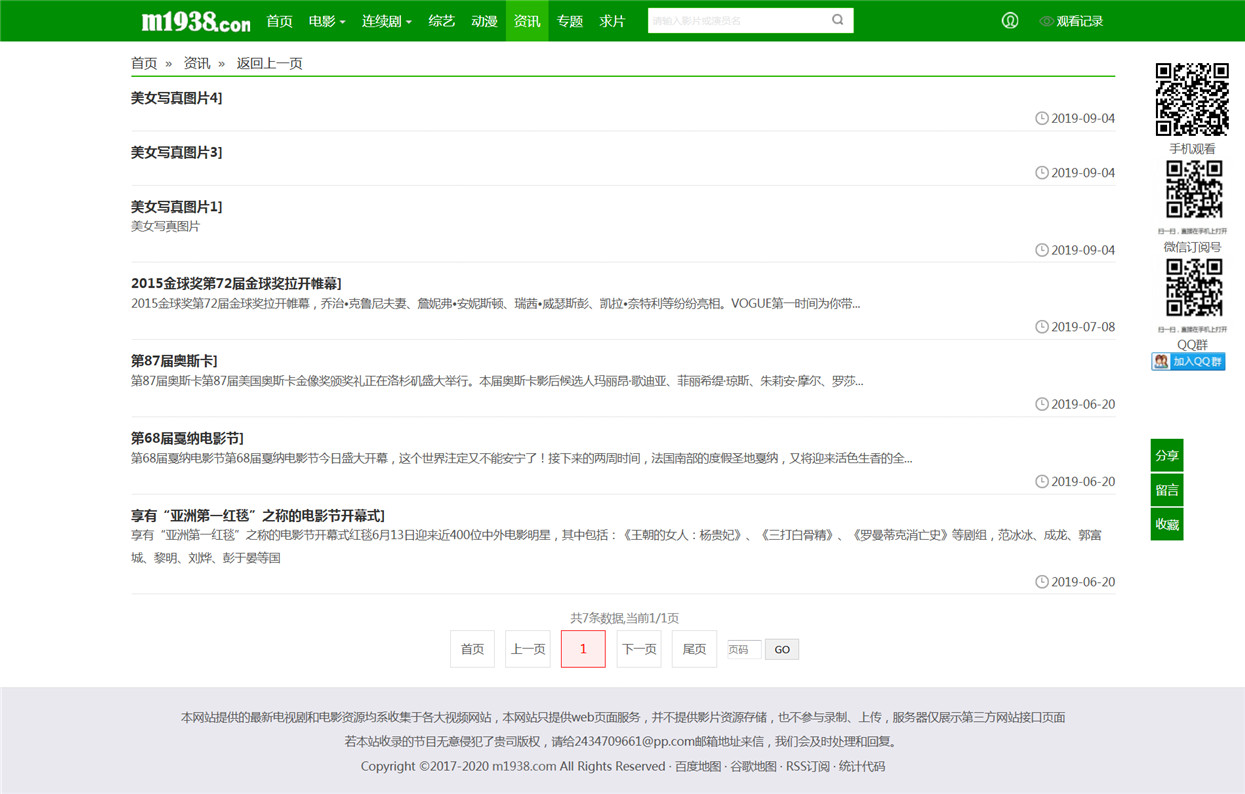
Task: Click the search magnifier icon
Action: point(838,20)
